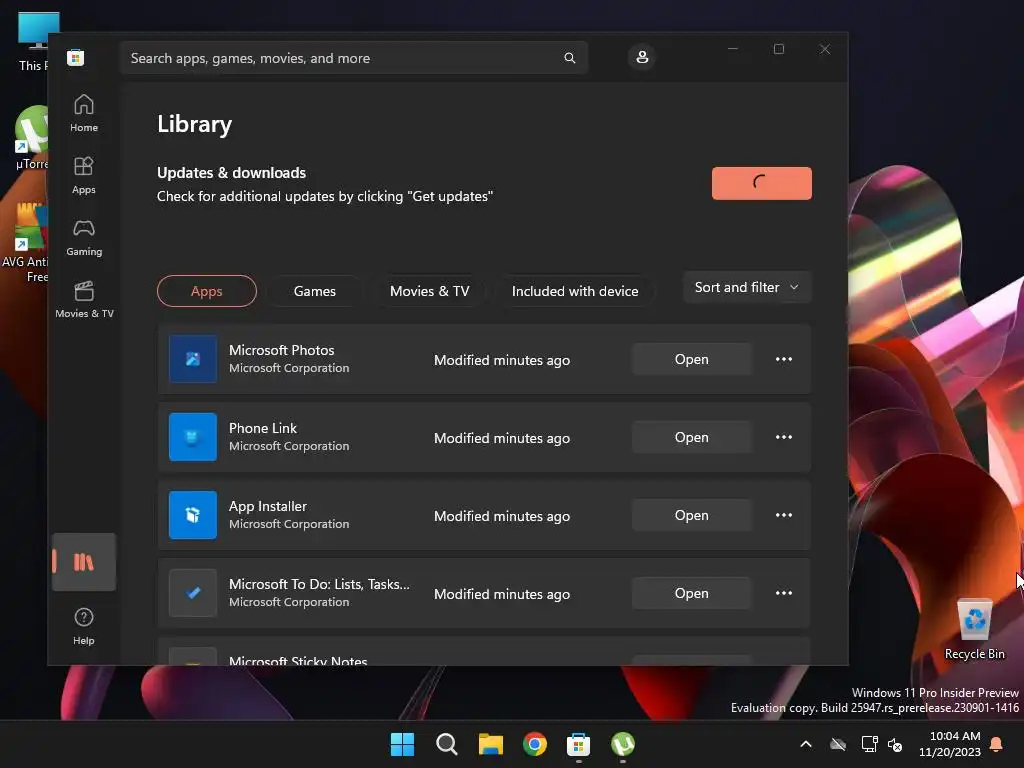Open Movies & TV in sidebar

tap(84, 300)
